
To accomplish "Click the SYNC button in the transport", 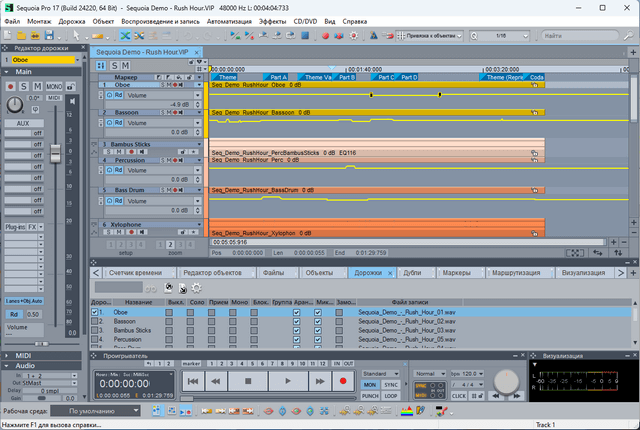I will (392, 384).
